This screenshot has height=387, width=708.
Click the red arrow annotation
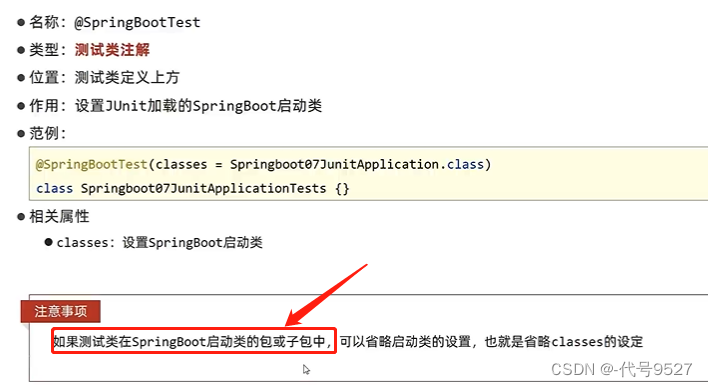click(327, 295)
